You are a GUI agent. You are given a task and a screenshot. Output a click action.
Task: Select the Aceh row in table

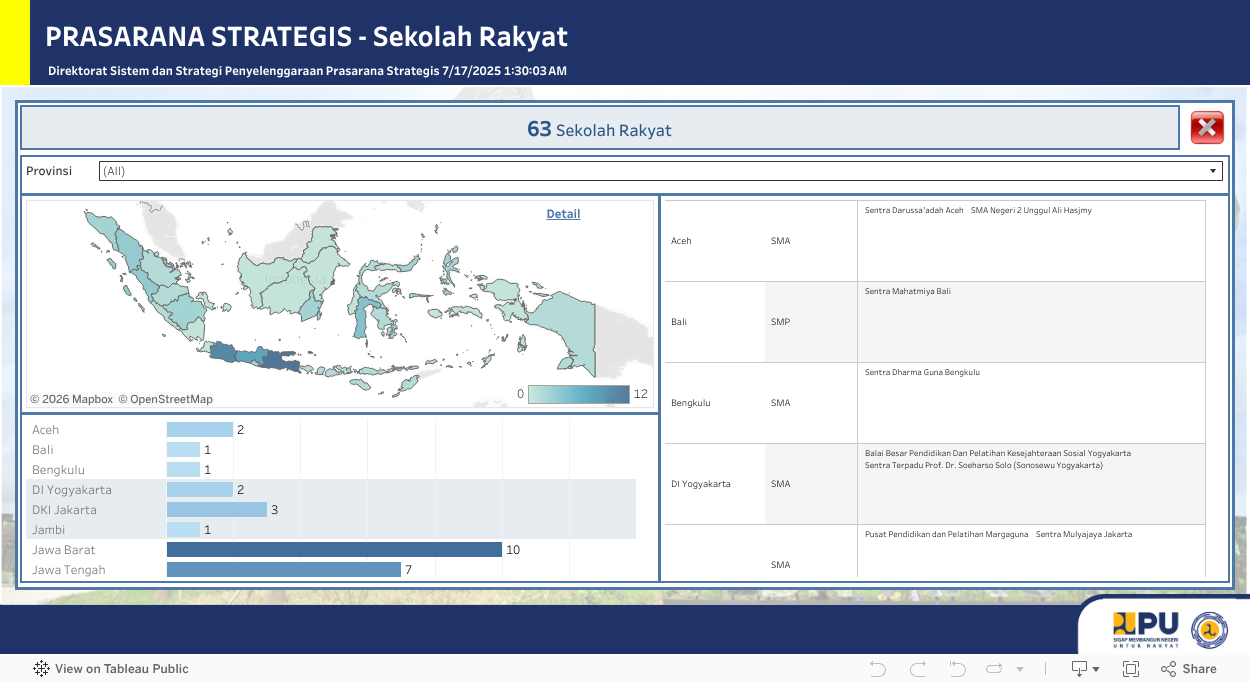click(x=681, y=241)
